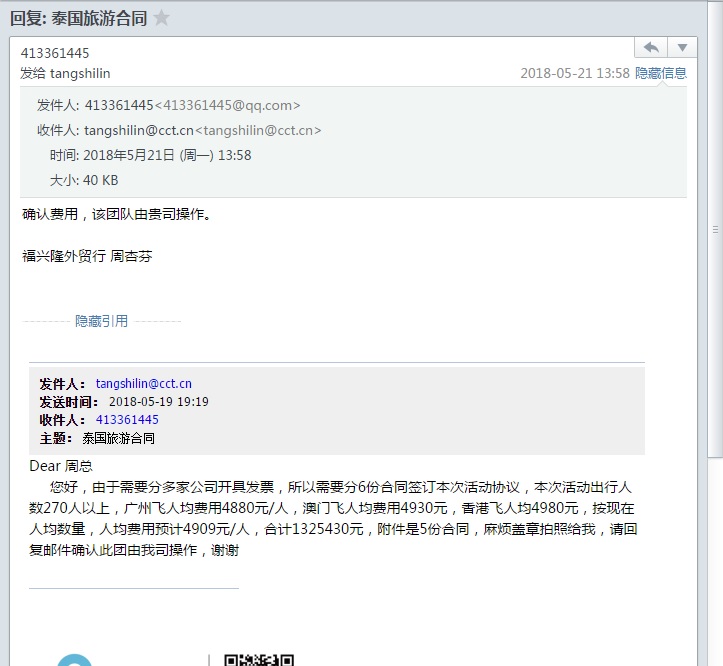
Task: Grab the vertical scrollbar grip handle
Action: 715,229
